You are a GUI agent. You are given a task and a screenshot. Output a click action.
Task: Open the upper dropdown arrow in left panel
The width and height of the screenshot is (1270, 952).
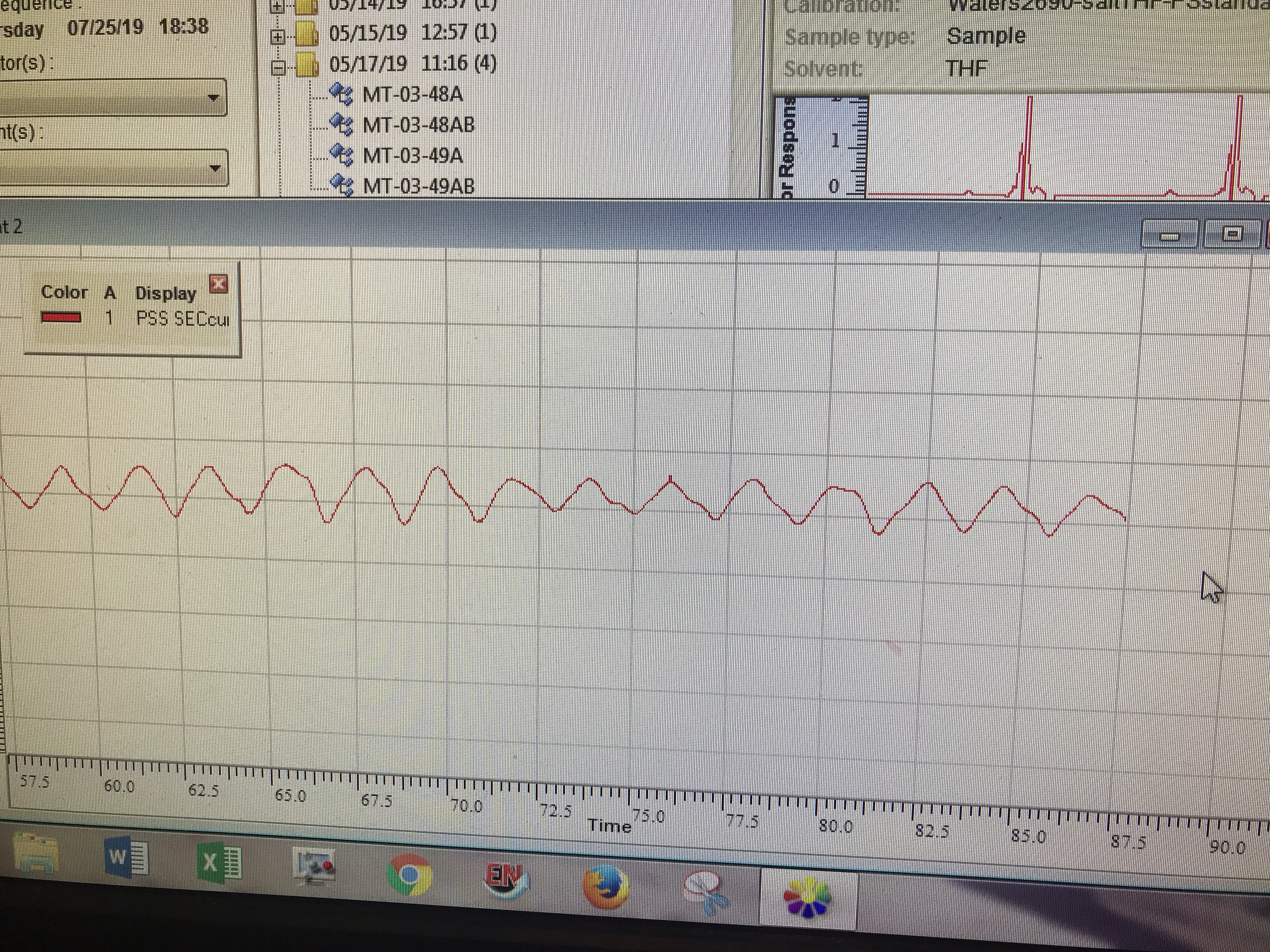click(213, 98)
